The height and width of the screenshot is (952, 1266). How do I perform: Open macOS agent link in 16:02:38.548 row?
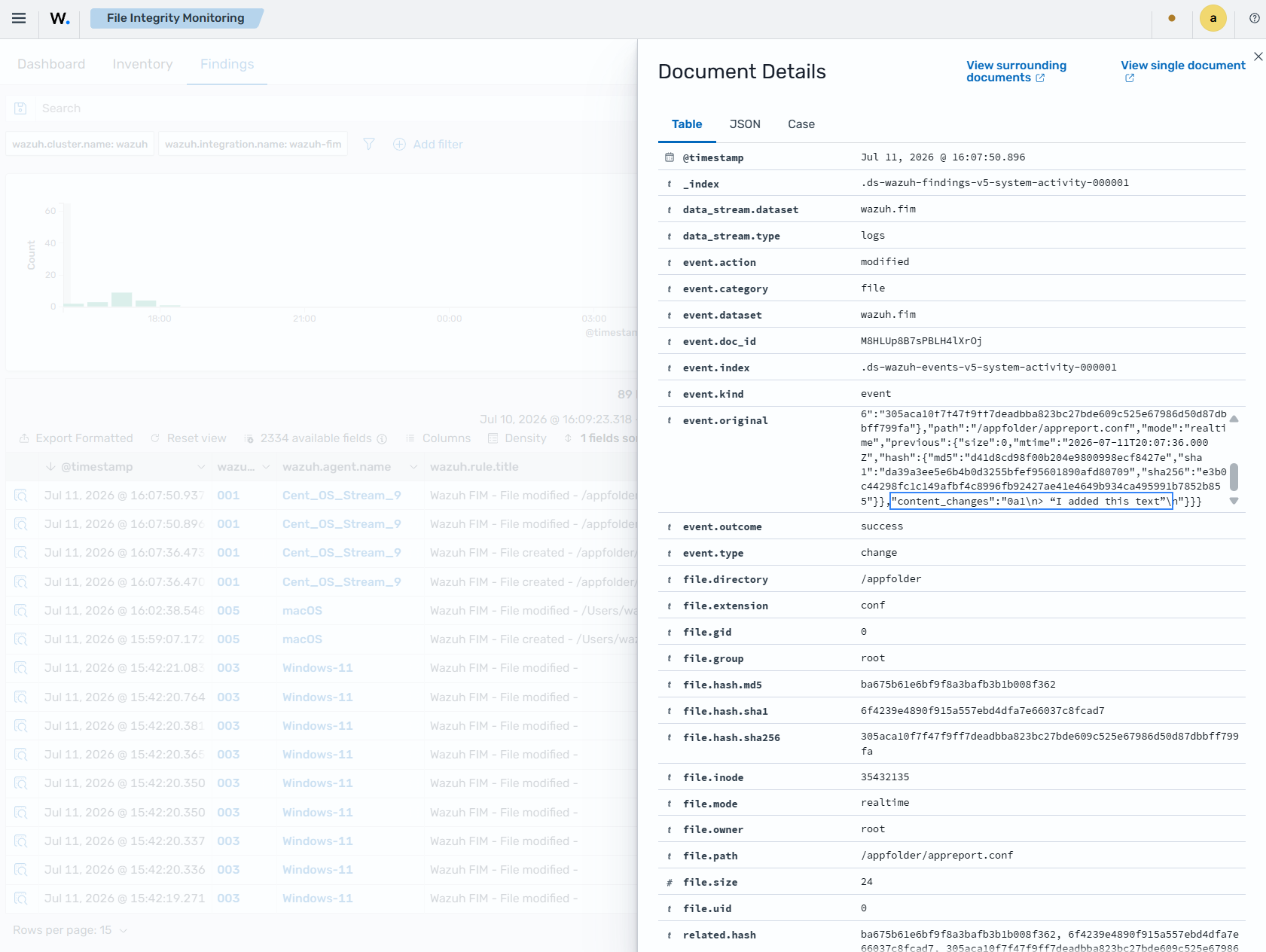coord(302,611)
